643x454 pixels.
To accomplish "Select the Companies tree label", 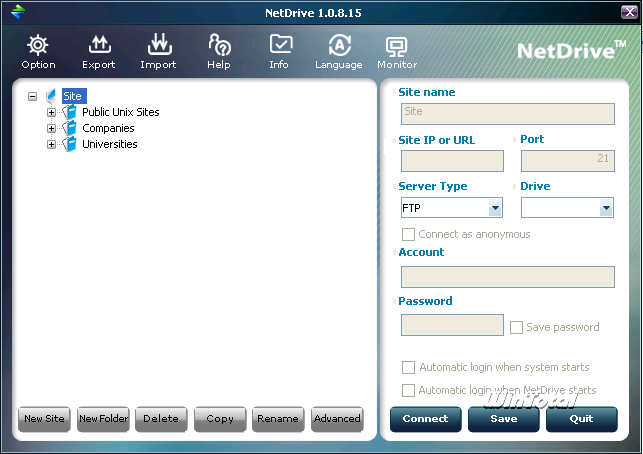I will click(108, 128).
